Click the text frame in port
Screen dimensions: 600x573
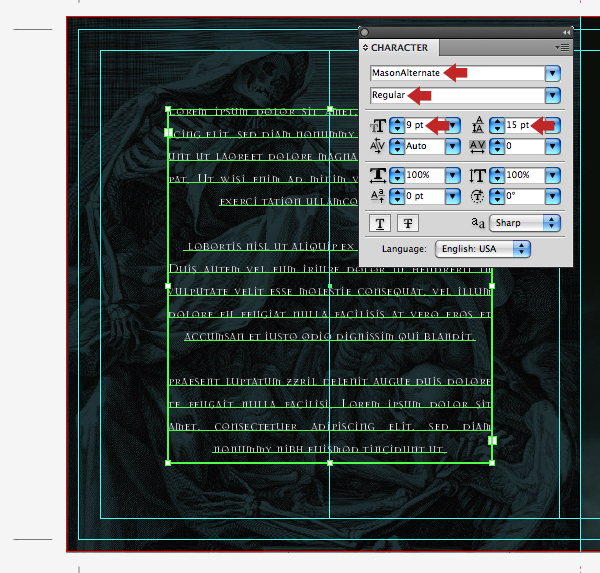click(x=168, y=133)
